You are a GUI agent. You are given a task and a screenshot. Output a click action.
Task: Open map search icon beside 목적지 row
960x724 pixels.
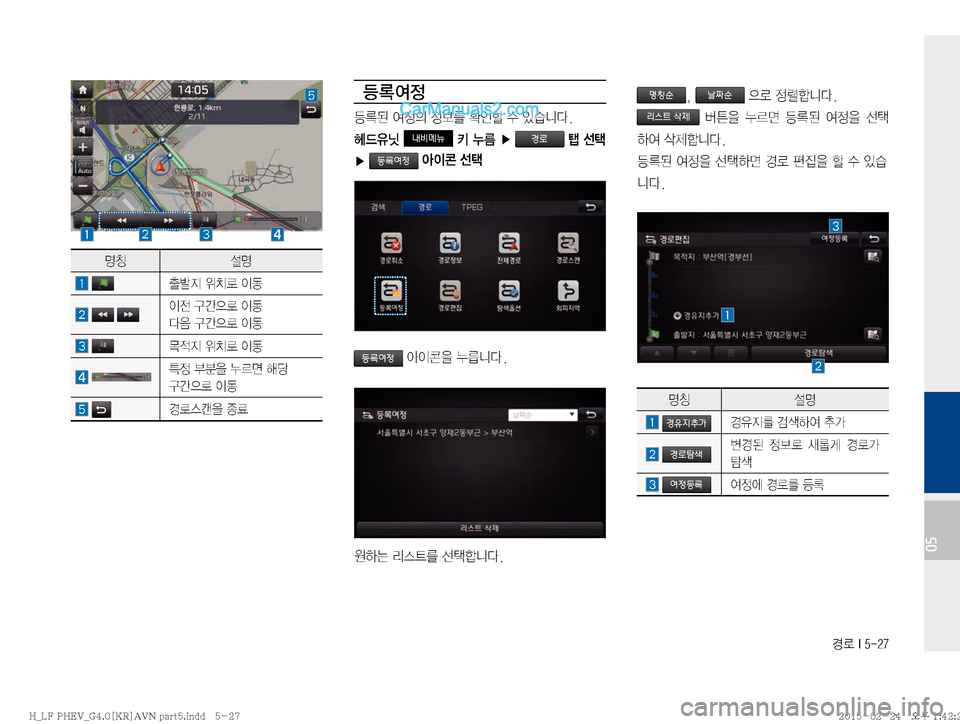872,256
